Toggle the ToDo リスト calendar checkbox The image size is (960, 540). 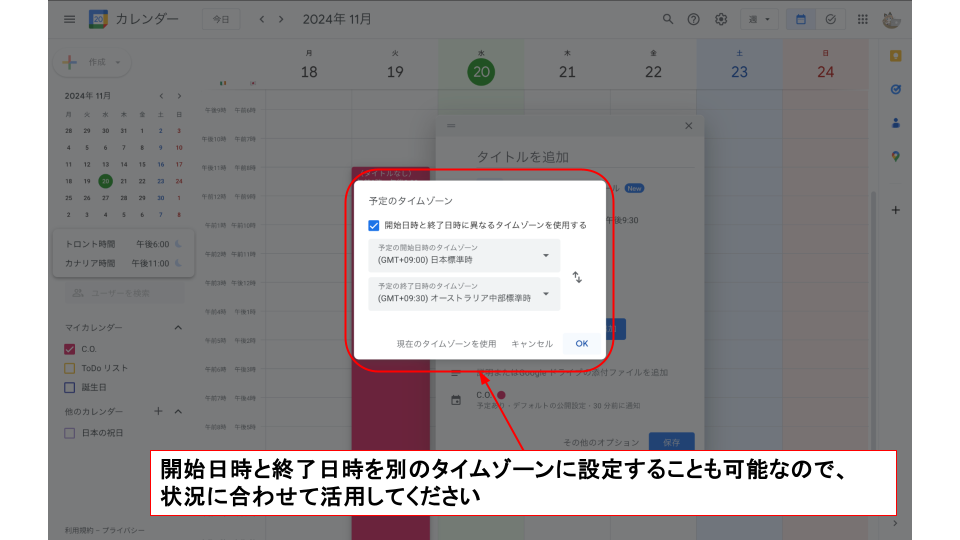coord(70,368)
